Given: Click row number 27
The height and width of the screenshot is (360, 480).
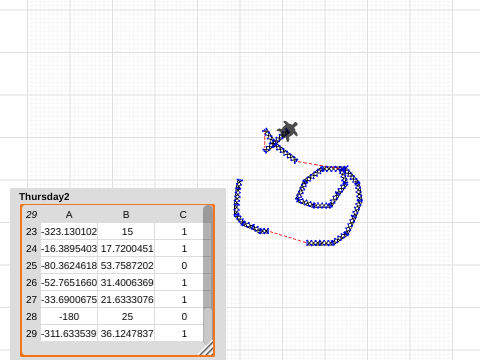Looking at the screenshot, I should pos(31,300).
